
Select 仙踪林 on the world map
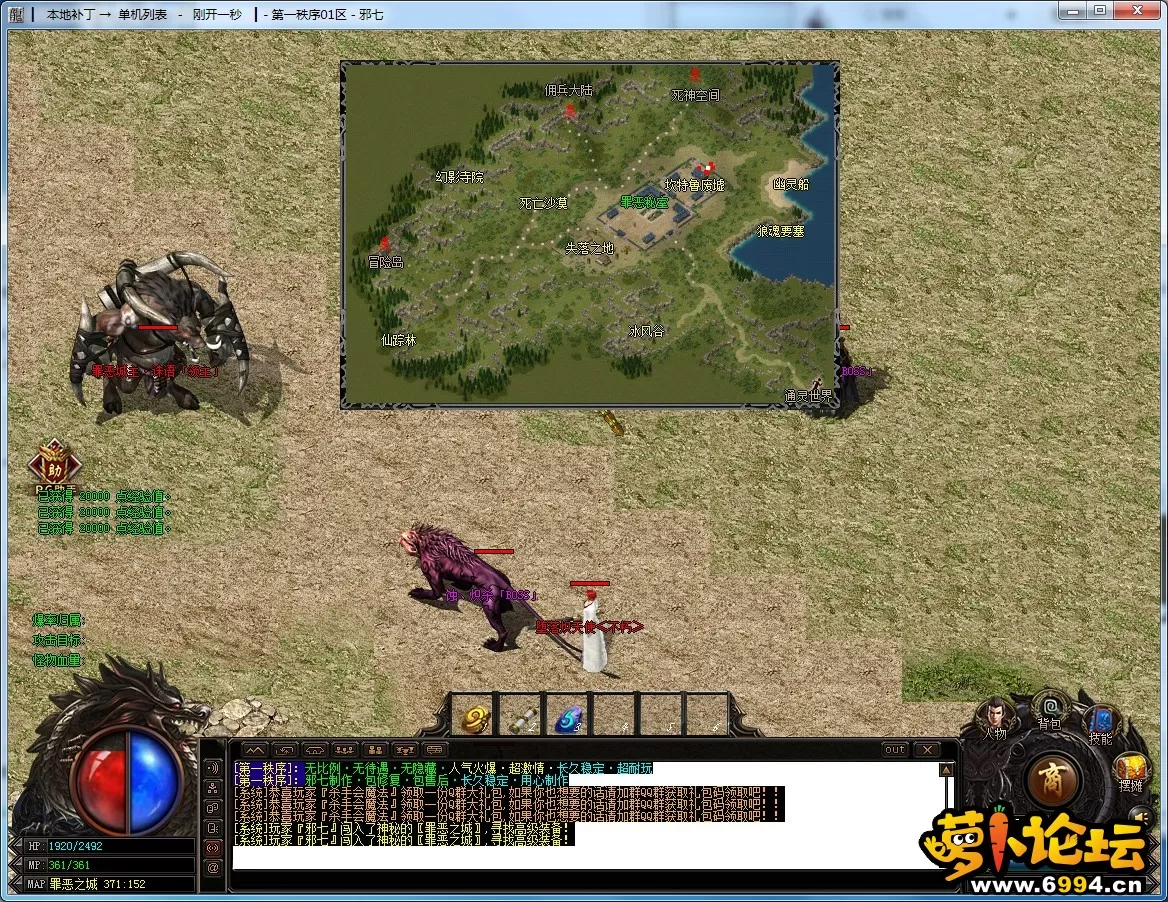pyautogui.click(x=399, y=340)
